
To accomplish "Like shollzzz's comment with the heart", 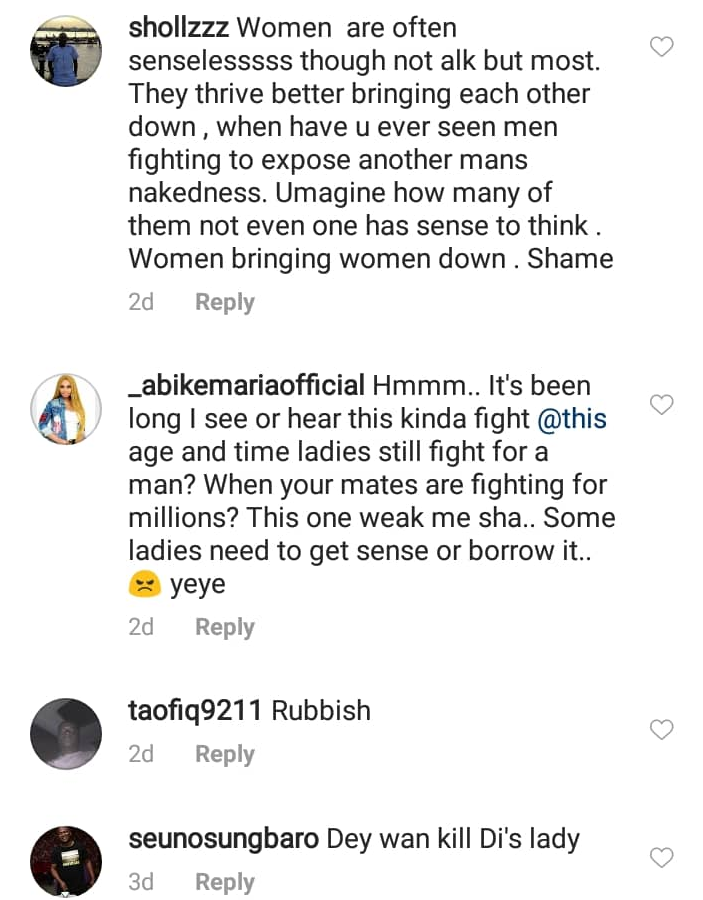I will tap(662, 46).
